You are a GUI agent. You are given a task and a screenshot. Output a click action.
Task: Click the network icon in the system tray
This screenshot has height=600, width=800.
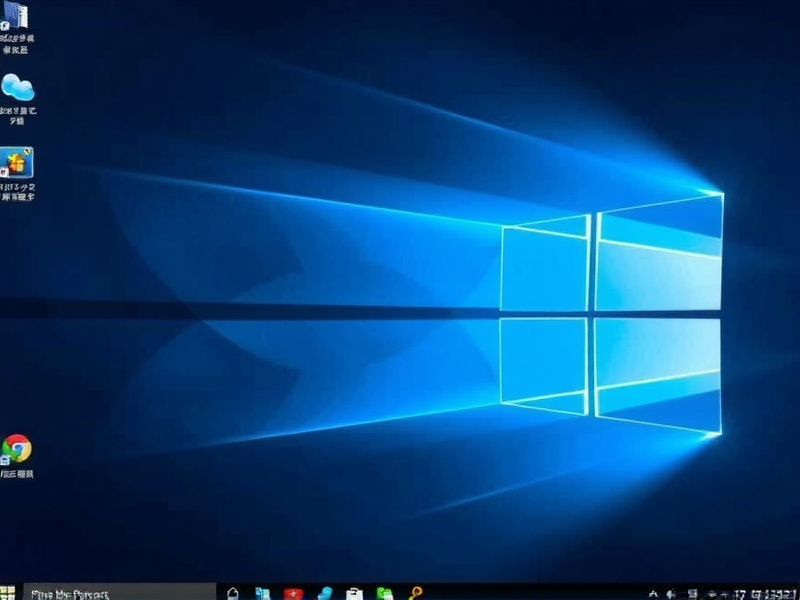[x=690, y=593]
